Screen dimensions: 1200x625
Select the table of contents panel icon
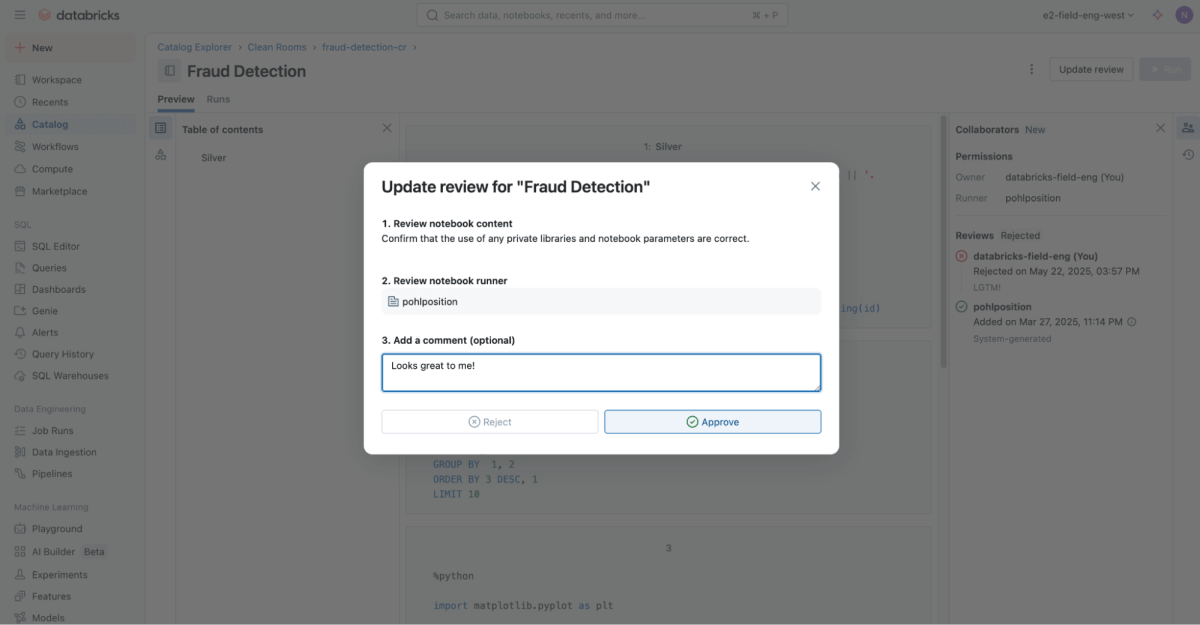160,128
